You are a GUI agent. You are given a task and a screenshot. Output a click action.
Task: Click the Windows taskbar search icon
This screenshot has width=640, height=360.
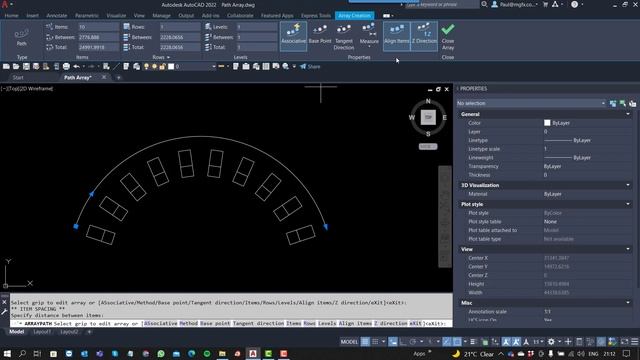(22, 353)
